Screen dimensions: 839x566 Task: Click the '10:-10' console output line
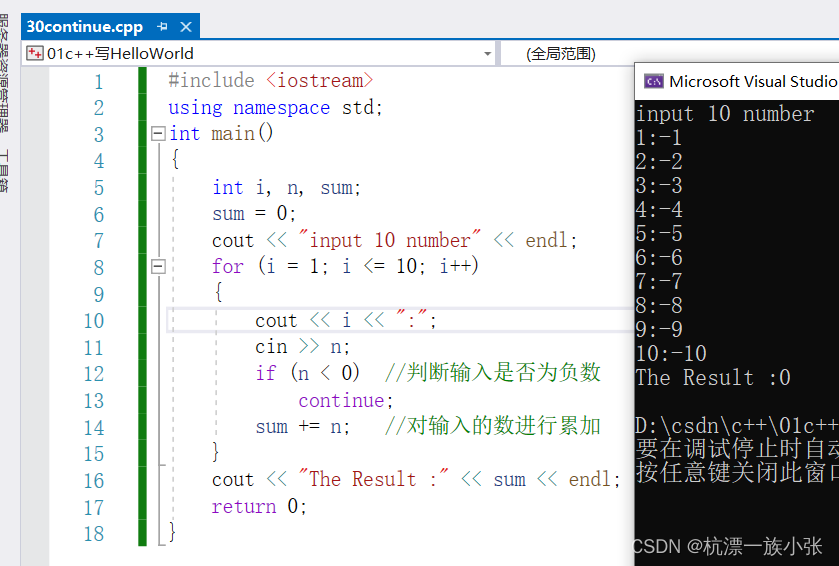coord(671,354)
